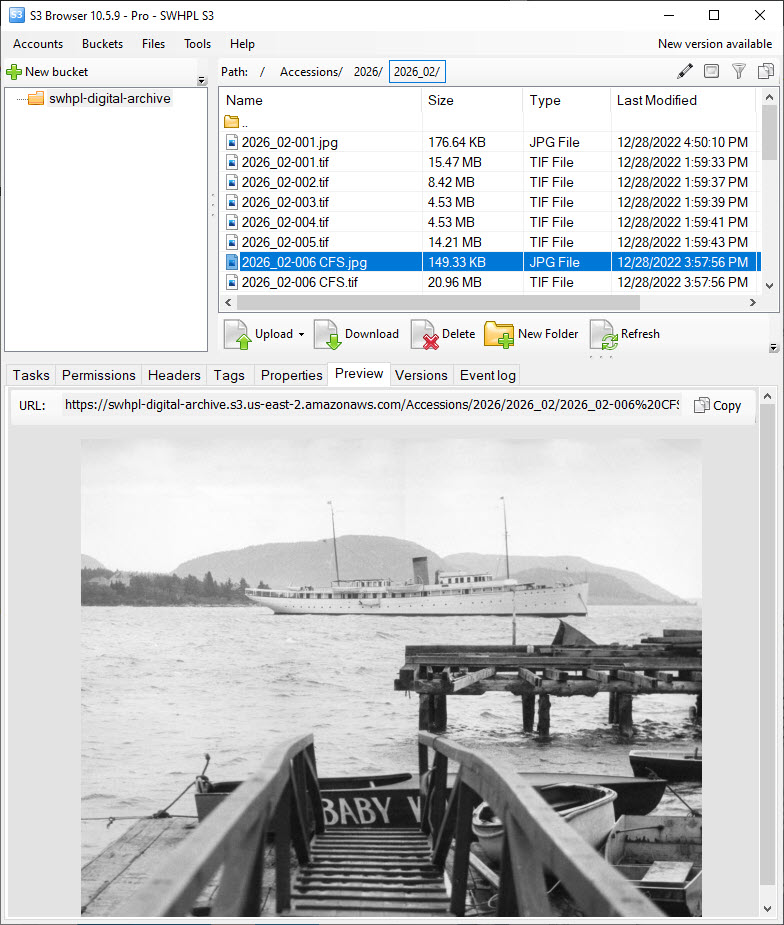Click the '15.47 MB' size cell
Viewport: 784px width, 925px height.
[454, 162]
